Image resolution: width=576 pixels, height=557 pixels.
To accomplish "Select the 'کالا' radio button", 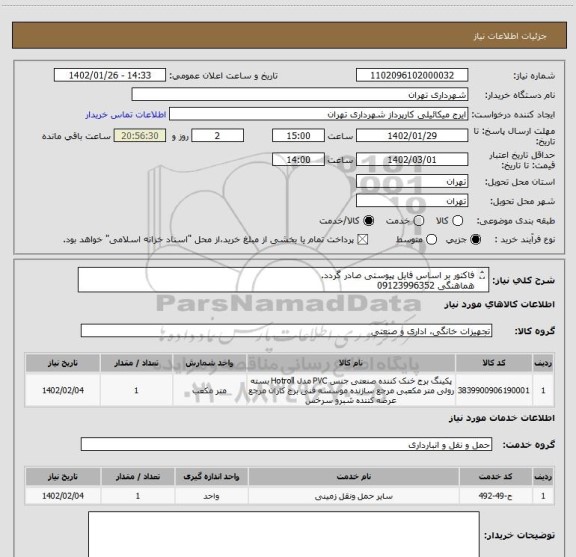I will pos(457,221).
